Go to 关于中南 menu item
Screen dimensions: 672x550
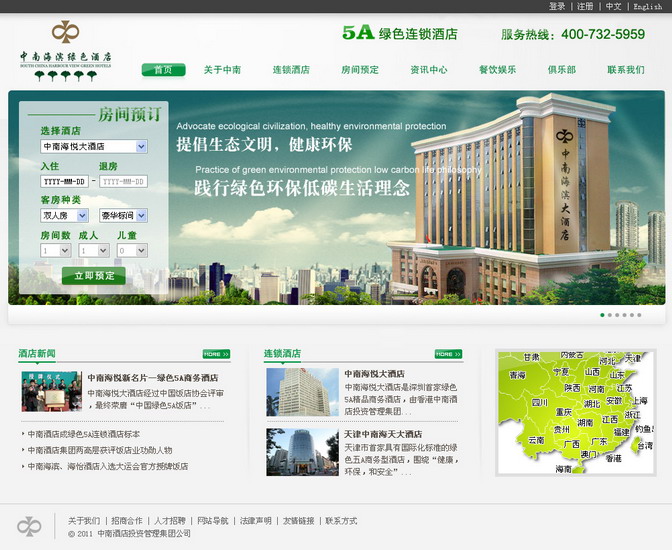(222, 70)
